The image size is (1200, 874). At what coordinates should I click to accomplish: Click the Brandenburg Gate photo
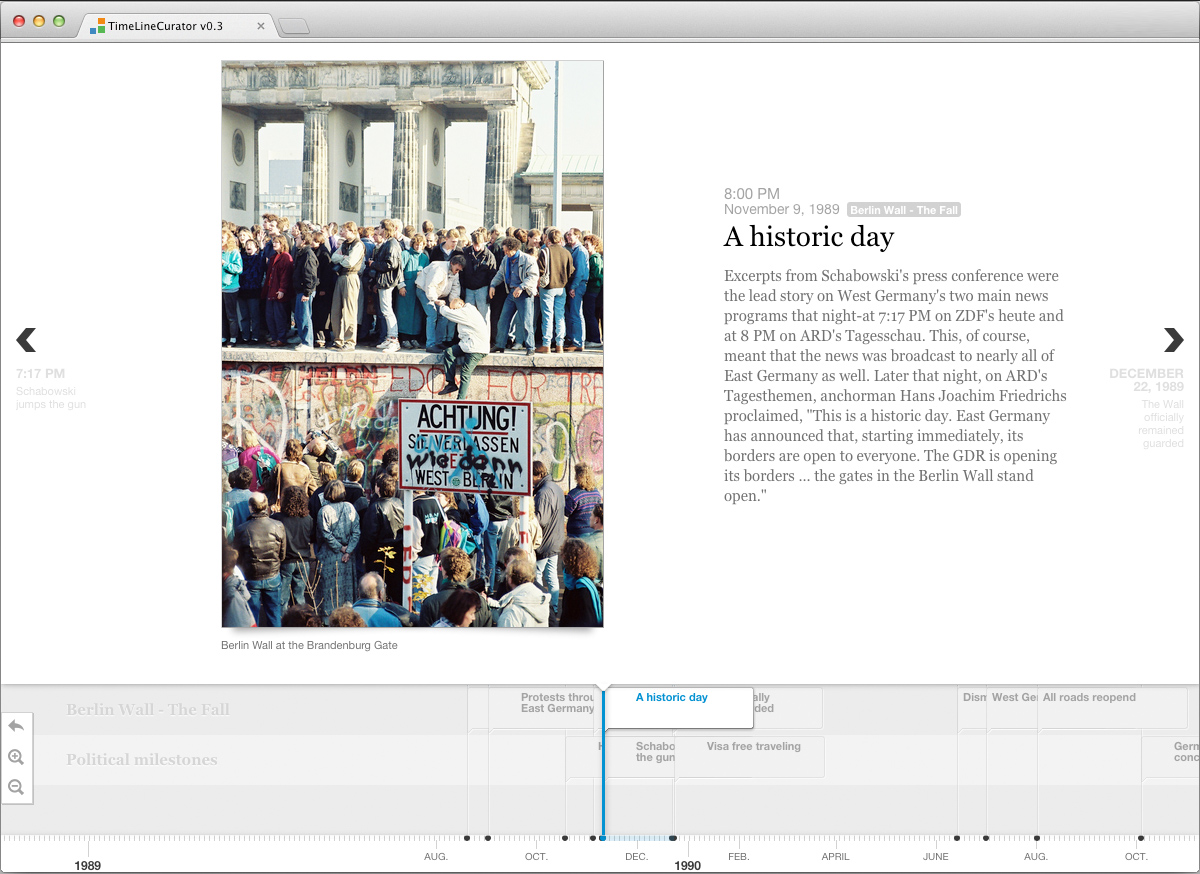(x=412, y=343)
